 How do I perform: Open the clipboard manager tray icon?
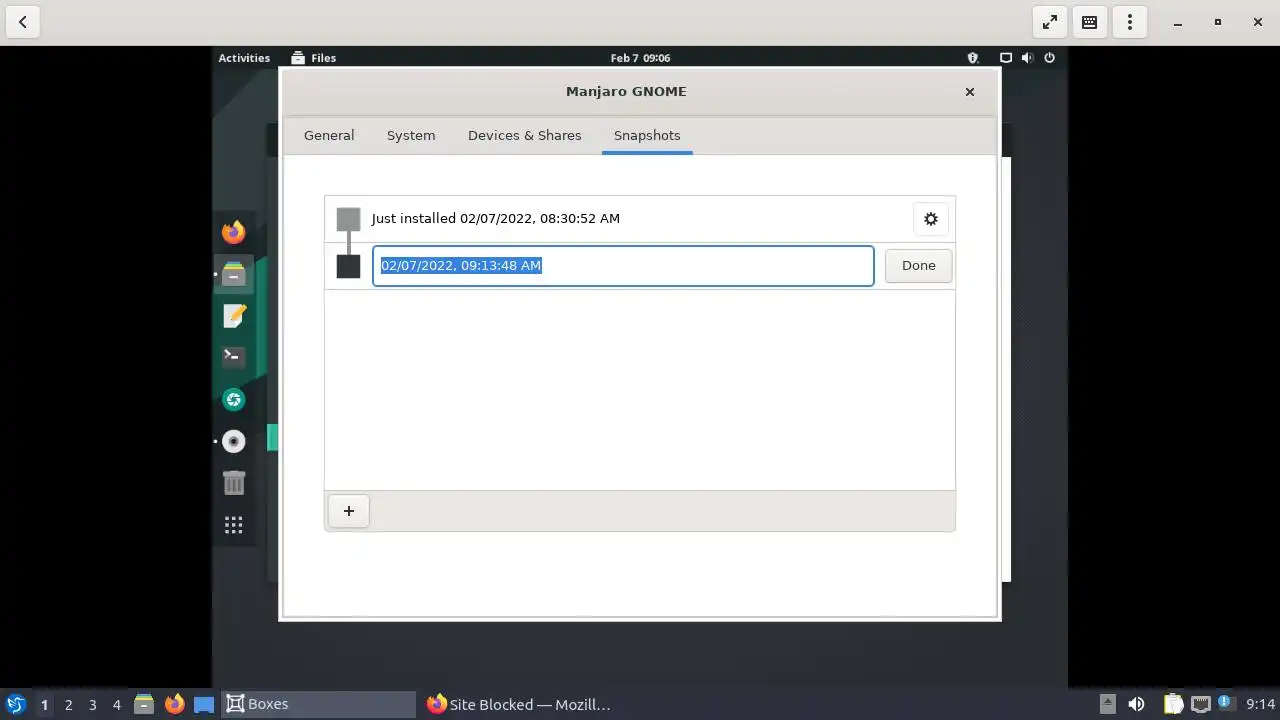pyautogui.click(x=1172, y=704)
